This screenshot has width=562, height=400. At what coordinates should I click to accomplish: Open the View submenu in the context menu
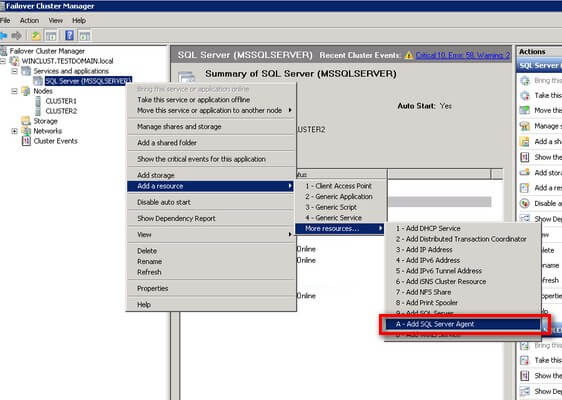point(211,235)
